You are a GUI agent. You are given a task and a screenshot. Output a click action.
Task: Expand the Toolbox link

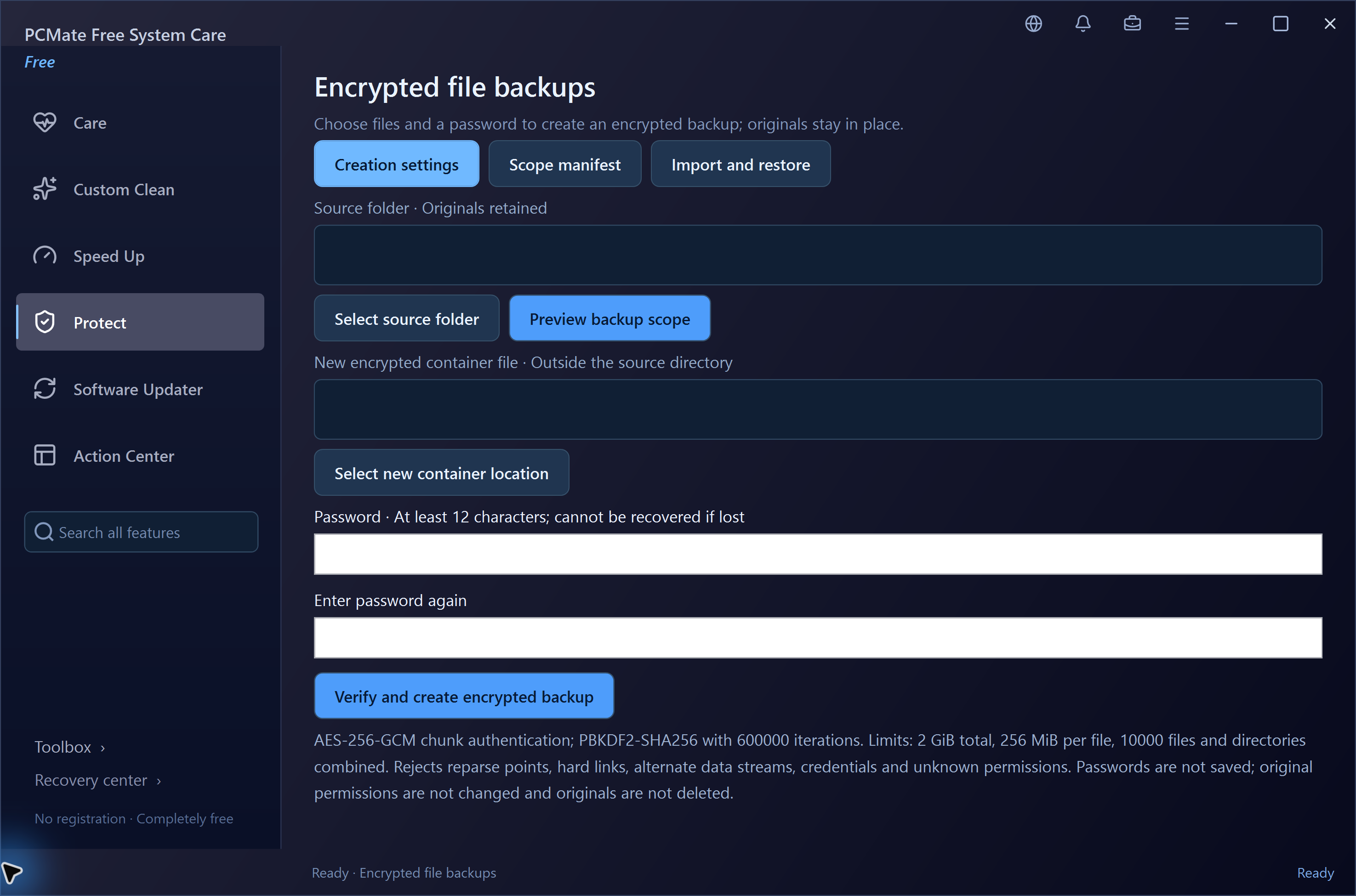[x=70, y=747]
